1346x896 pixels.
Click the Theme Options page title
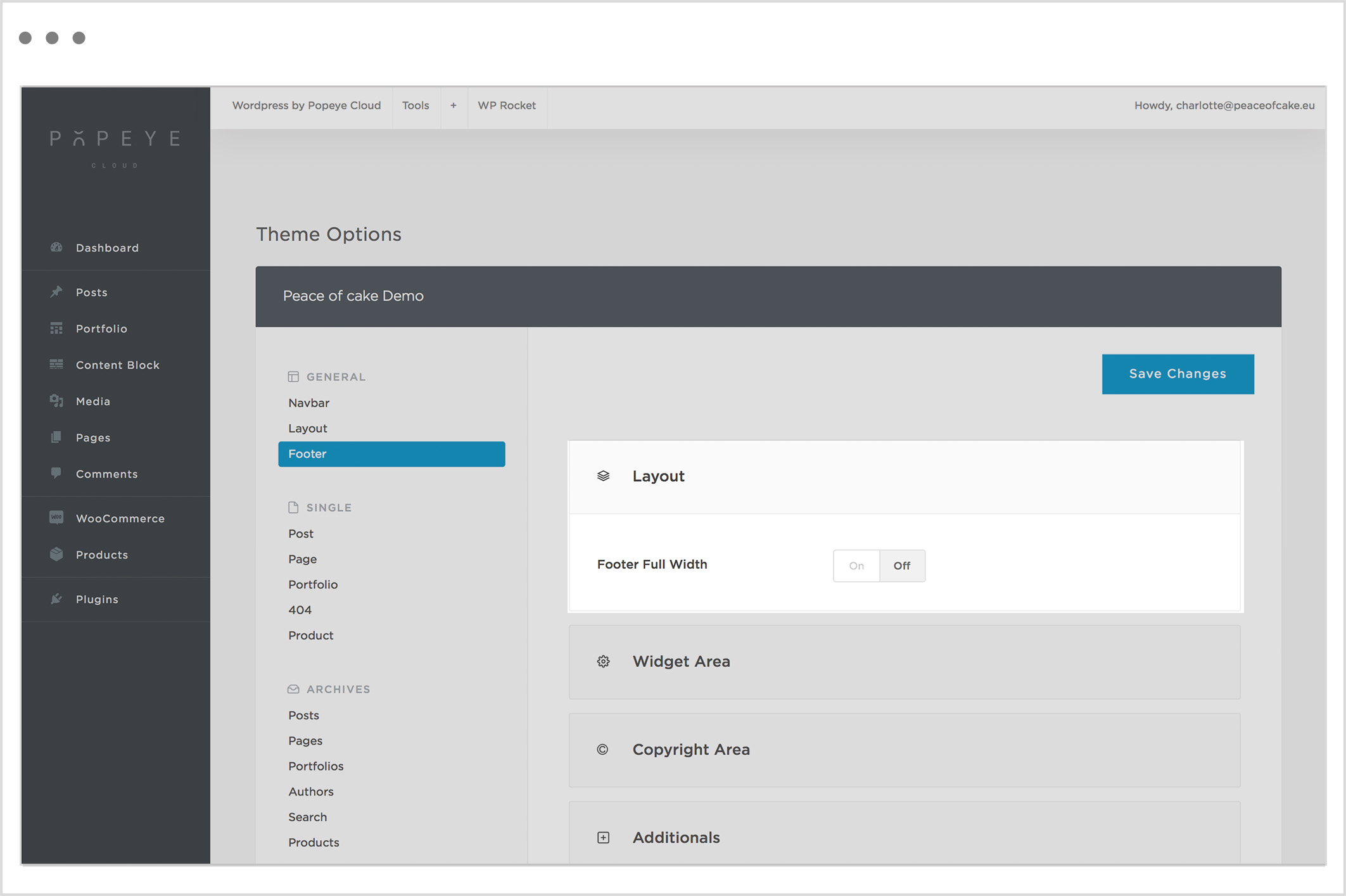coord(329,234)
